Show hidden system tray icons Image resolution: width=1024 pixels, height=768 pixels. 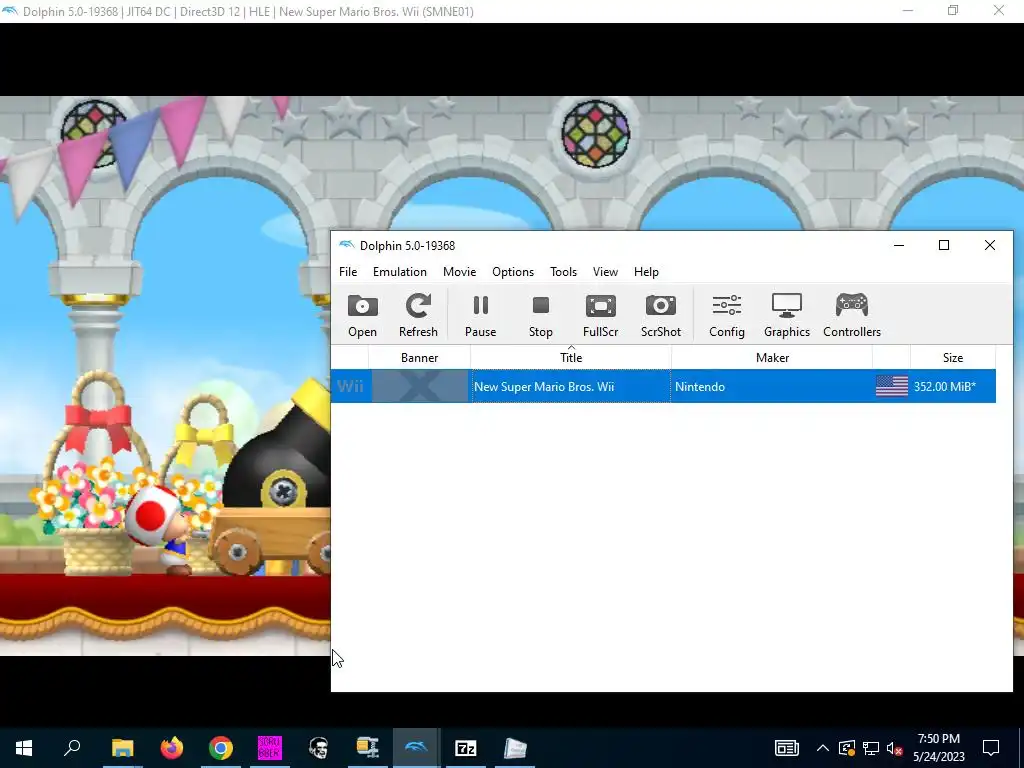point(823,748)
